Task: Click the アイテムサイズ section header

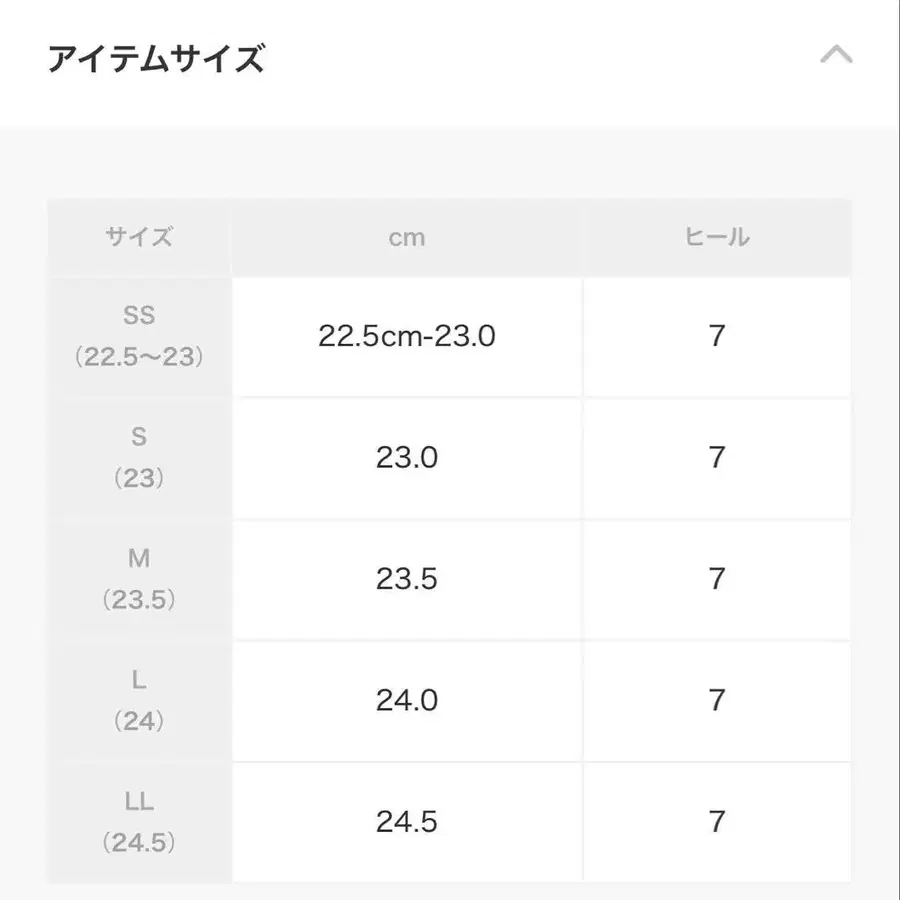Action: pos(155,57)
